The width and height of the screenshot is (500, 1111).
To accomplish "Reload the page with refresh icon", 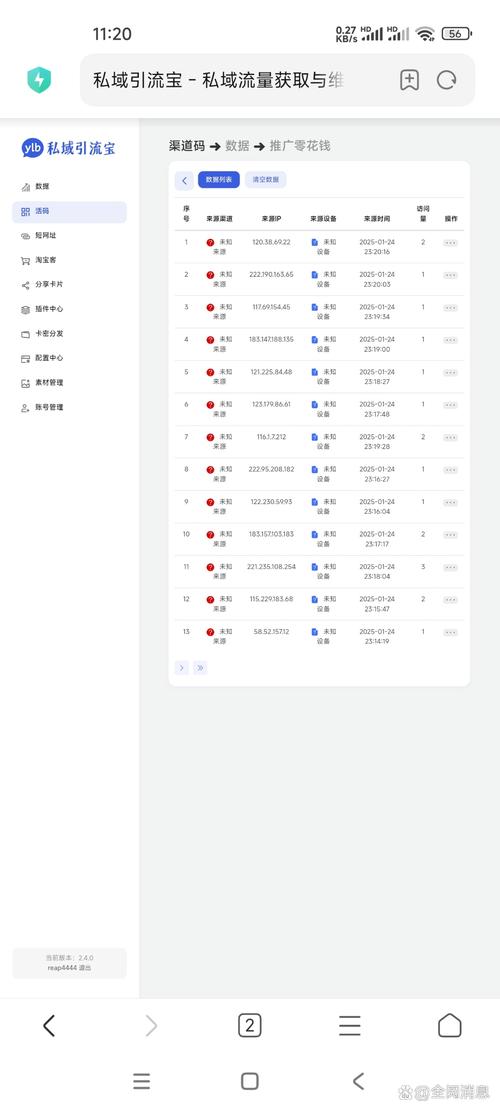I will pyautogui.click(x=446, y=80).
